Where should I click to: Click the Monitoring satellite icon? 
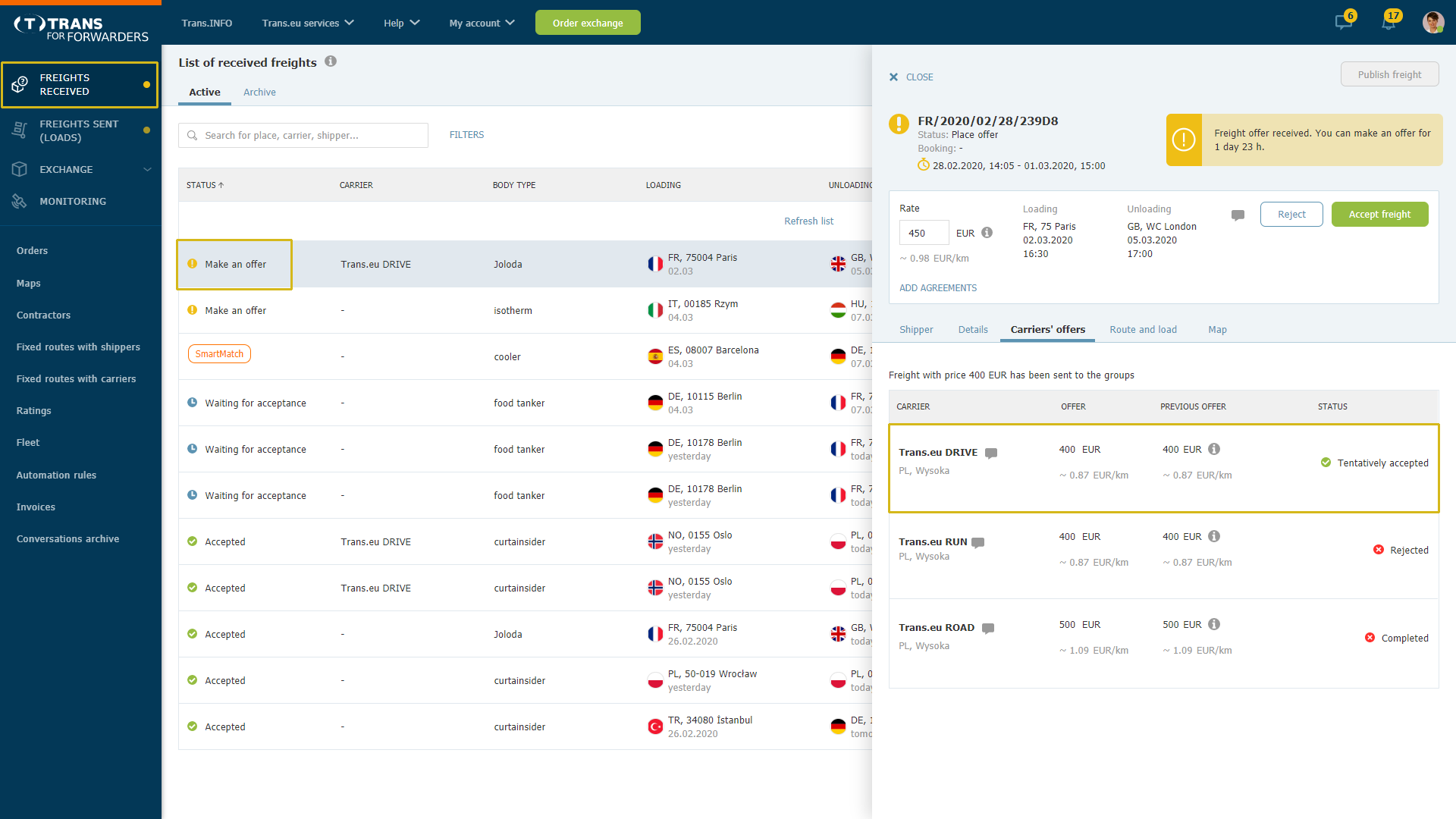(x=20, y=201)
